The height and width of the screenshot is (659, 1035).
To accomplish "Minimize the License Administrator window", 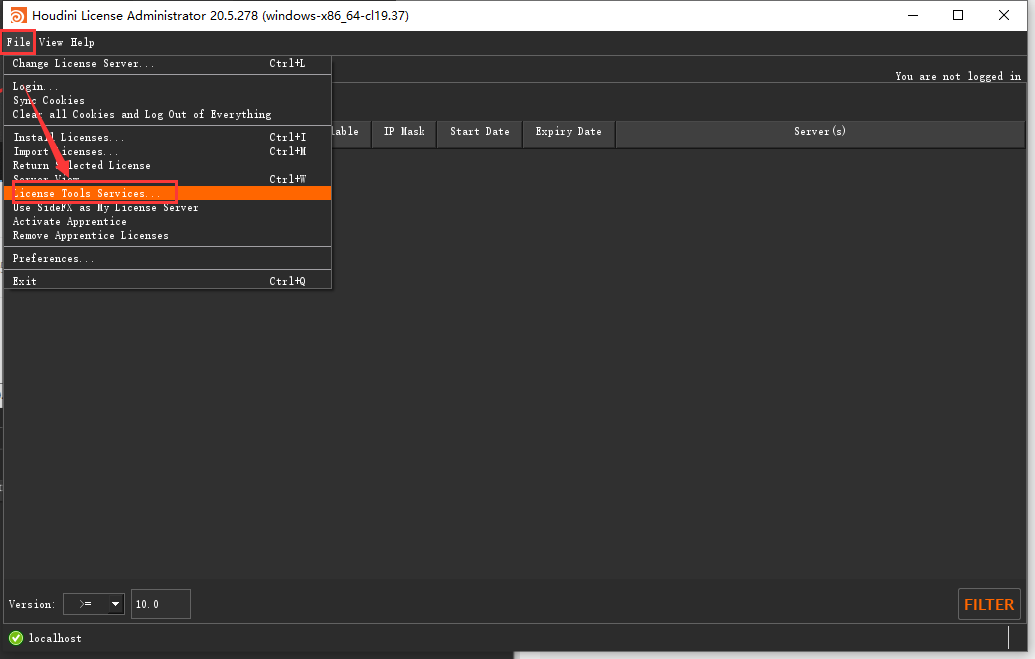I will click(x=913, y=15).
